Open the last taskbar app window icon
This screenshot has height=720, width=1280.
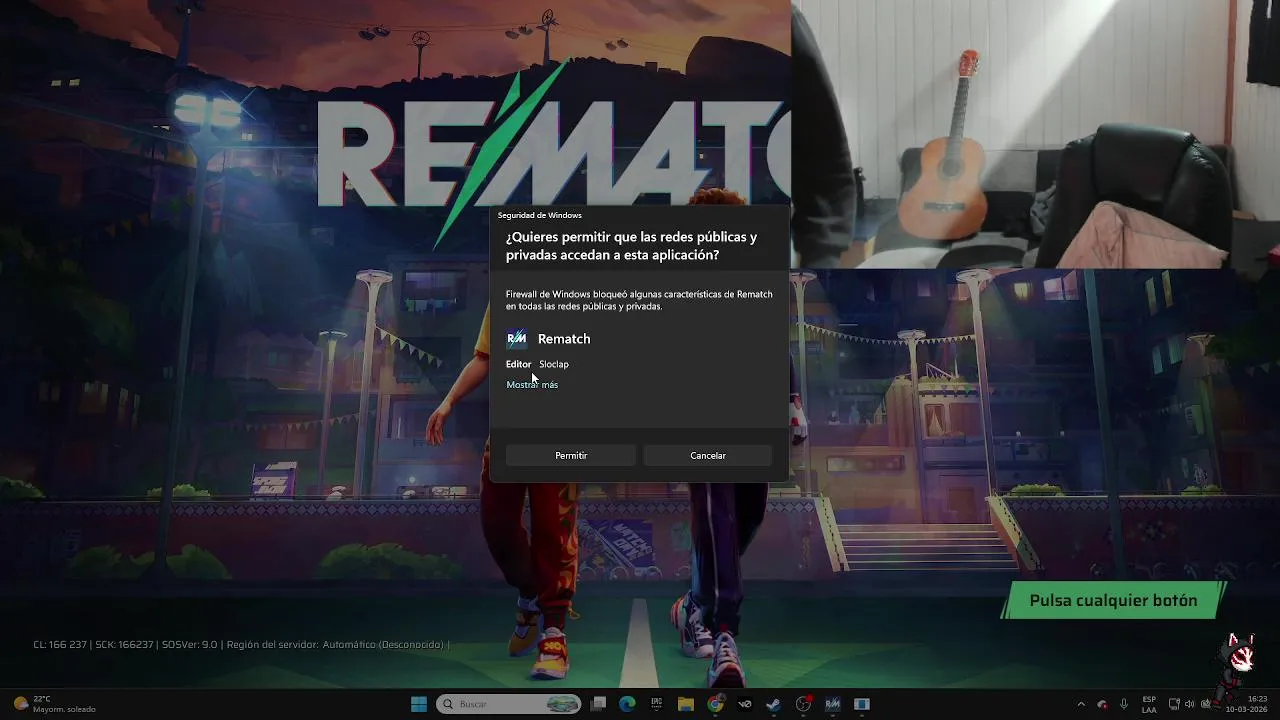pos(862,704)
